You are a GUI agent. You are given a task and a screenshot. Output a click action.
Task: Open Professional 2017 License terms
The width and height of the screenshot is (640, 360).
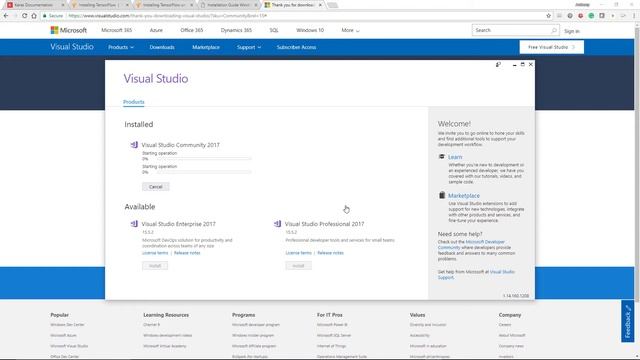pos(298,253)
